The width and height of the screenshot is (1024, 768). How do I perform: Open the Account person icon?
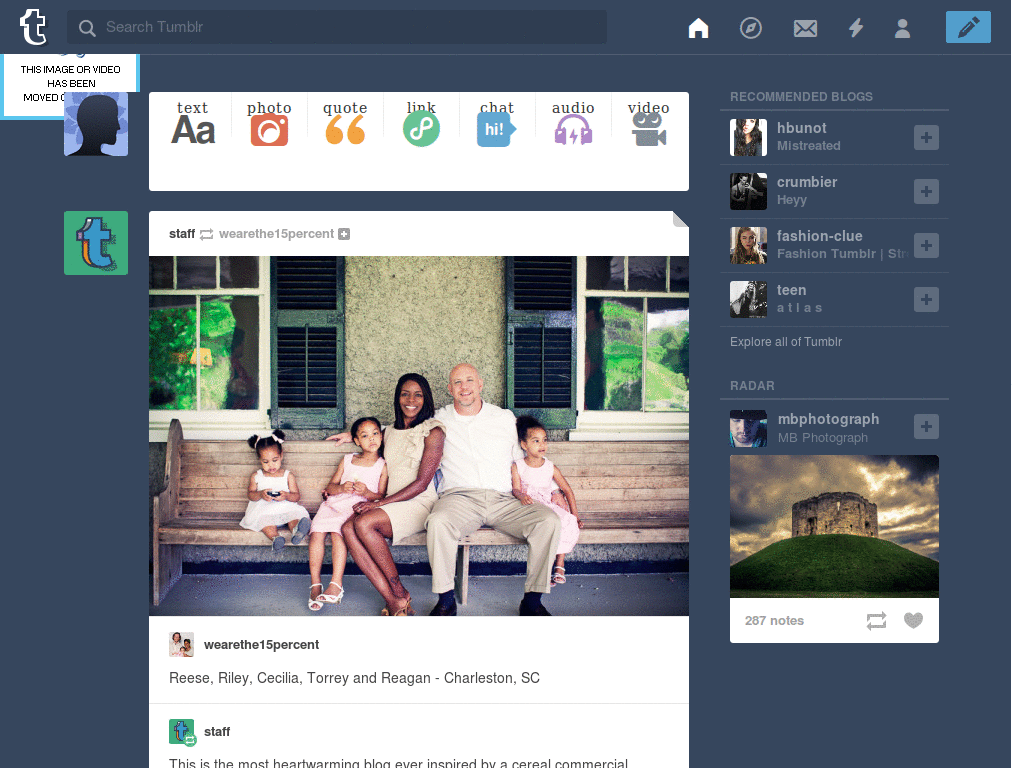point(902,28)
